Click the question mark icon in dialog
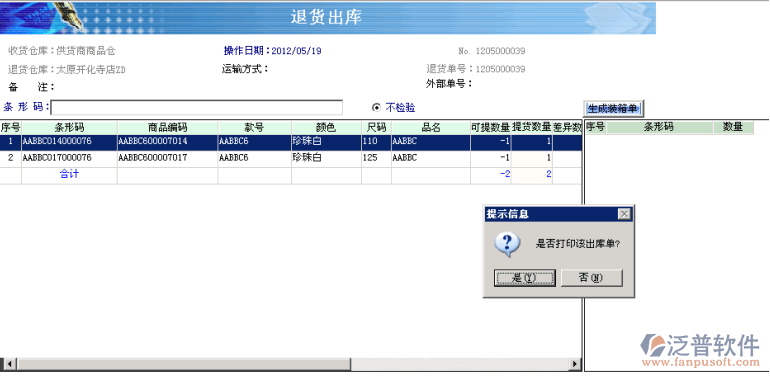 point(507,244)
